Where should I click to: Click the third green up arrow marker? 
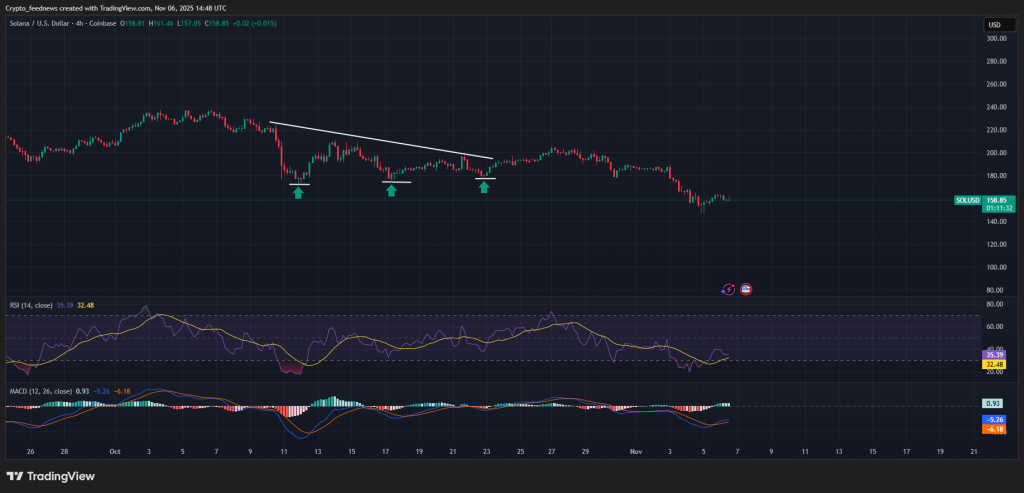point(484,187)
